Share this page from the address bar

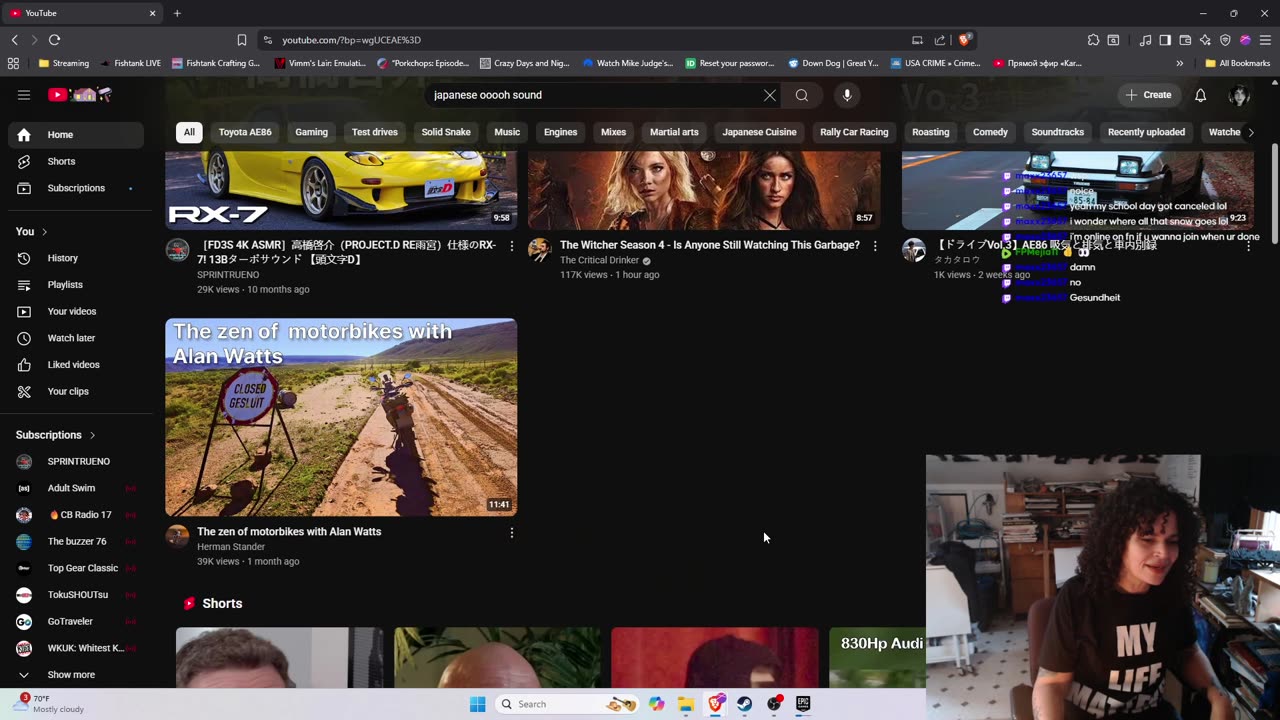pos(940,40)
